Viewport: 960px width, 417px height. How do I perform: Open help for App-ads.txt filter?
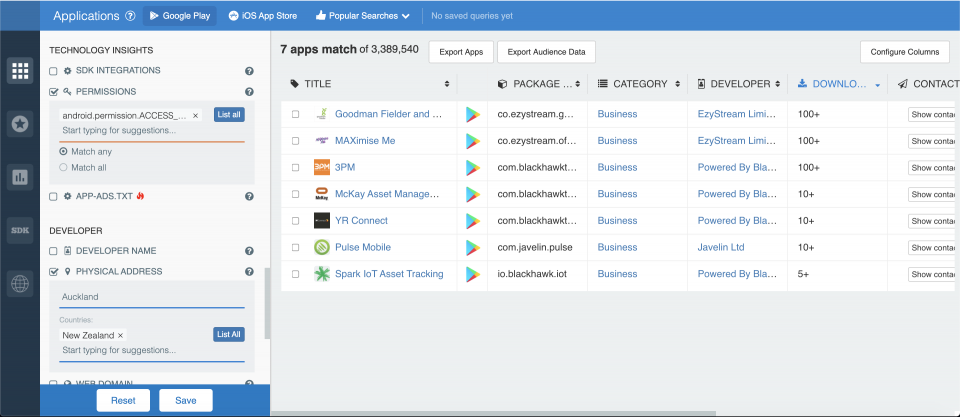coord(249,197)
